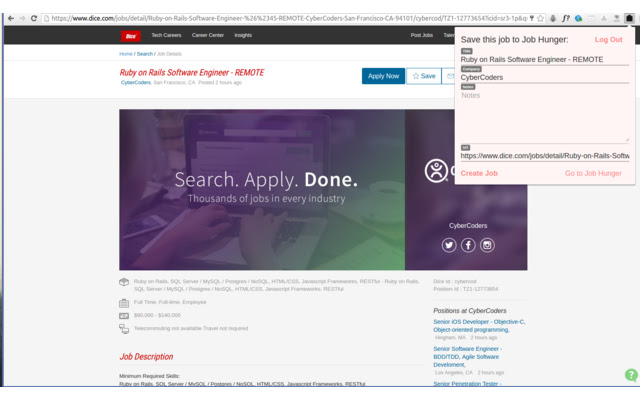The image size is (640, 400).
Task: Click the Ruby on Rails job title heading
Action: (192, 73)
